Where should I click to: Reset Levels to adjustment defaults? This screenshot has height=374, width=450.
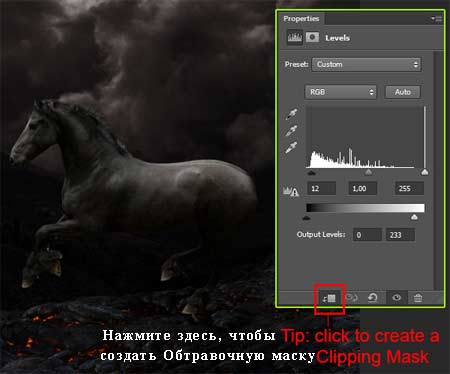[x=372, y=297]
